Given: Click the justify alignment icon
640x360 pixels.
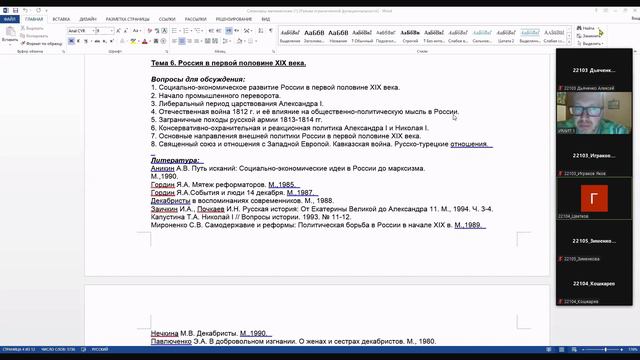Looking at the screenshot, I should point(196,41).
